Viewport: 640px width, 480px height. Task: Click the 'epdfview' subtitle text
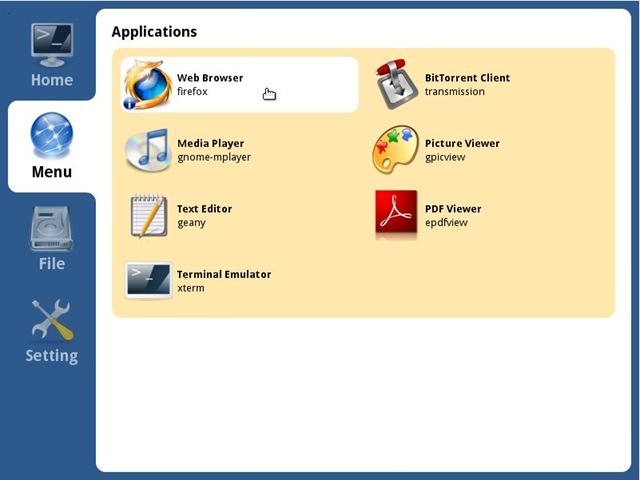(446, 222)
